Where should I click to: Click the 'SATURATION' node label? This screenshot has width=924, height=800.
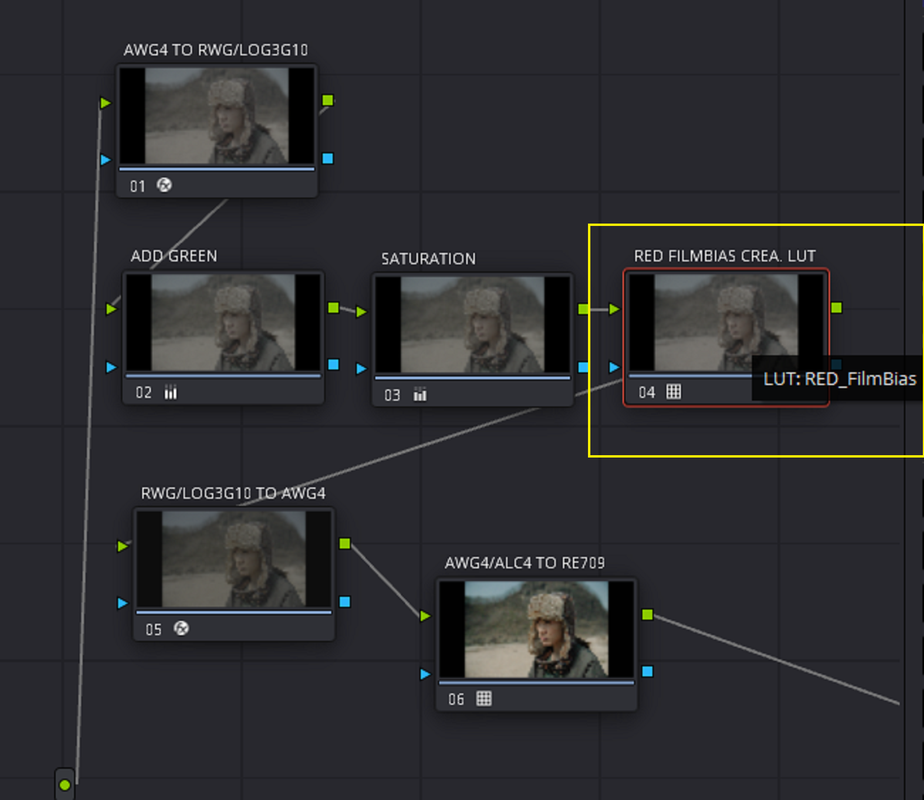click(x=428, y=259)
